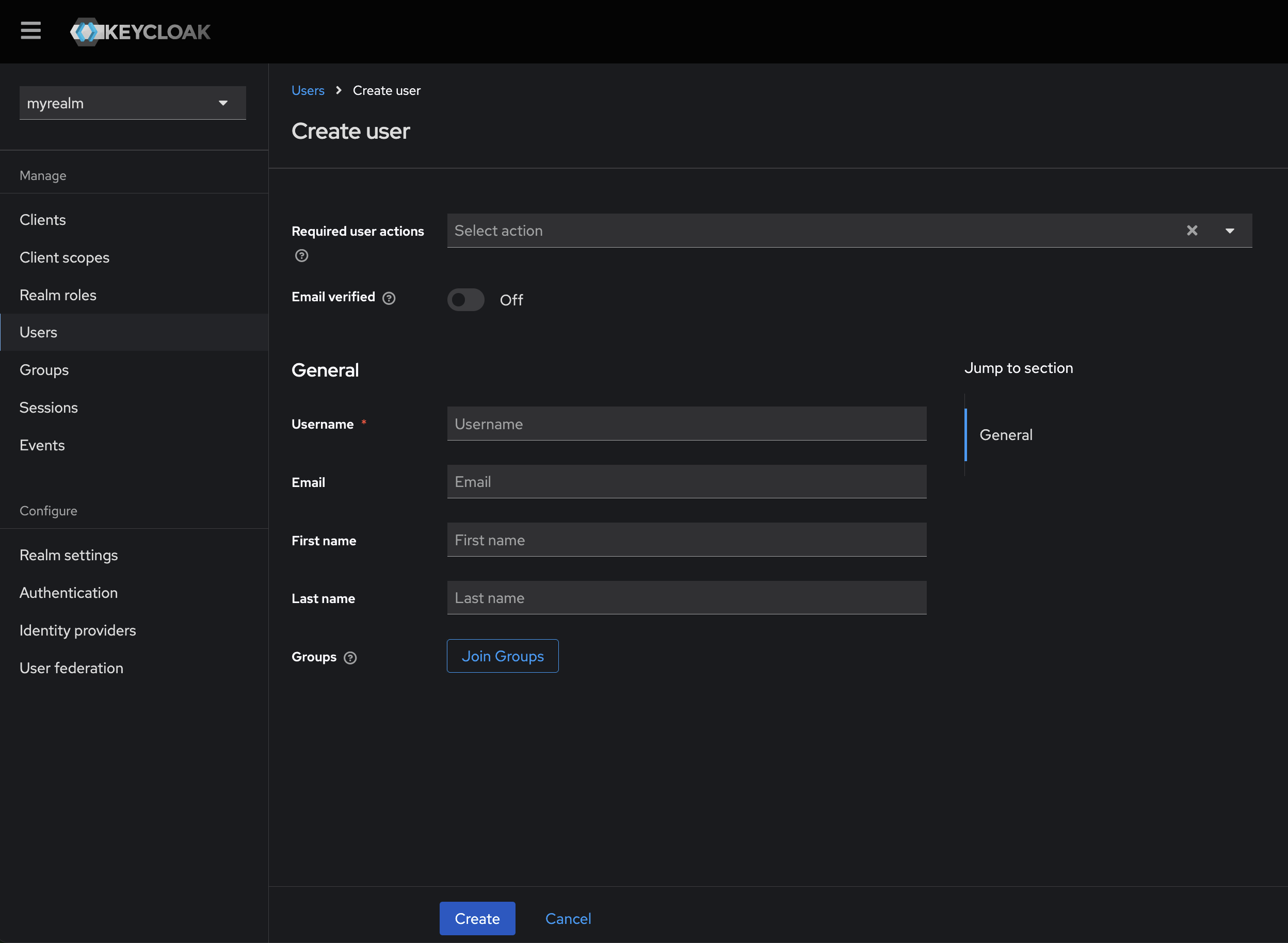Toggle the Email verified switch
The height and width of the screenshot is (943, 1288).
(466, 300)
